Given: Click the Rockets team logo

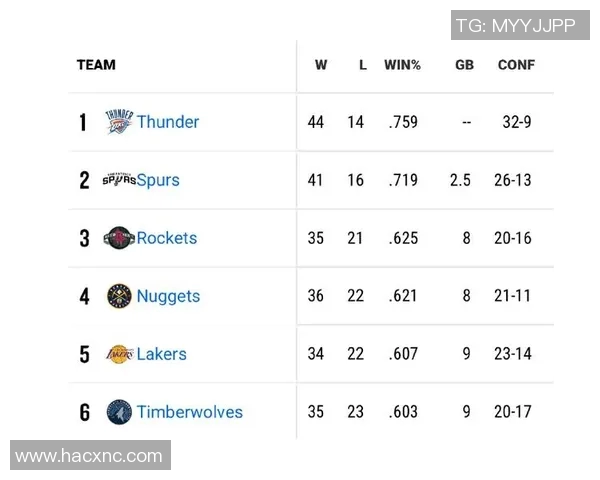Looking at the screenshot, I should coord(119,238).
